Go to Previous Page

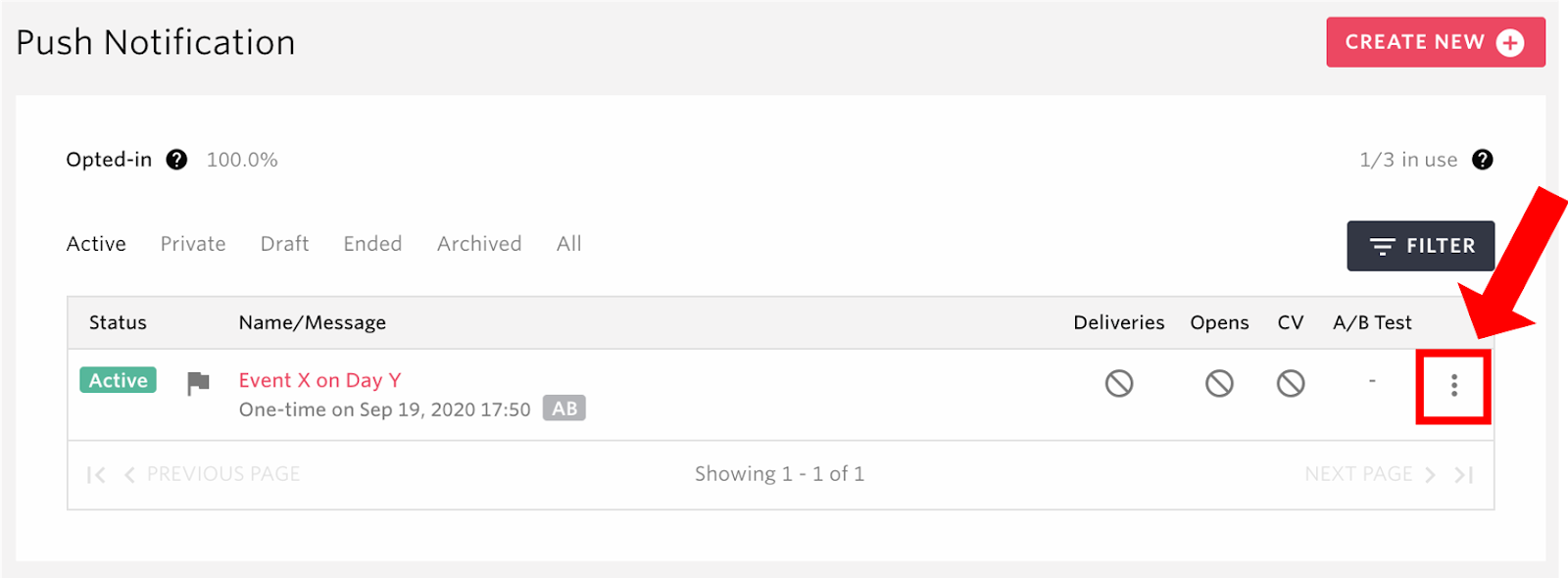tap(213, 474)
